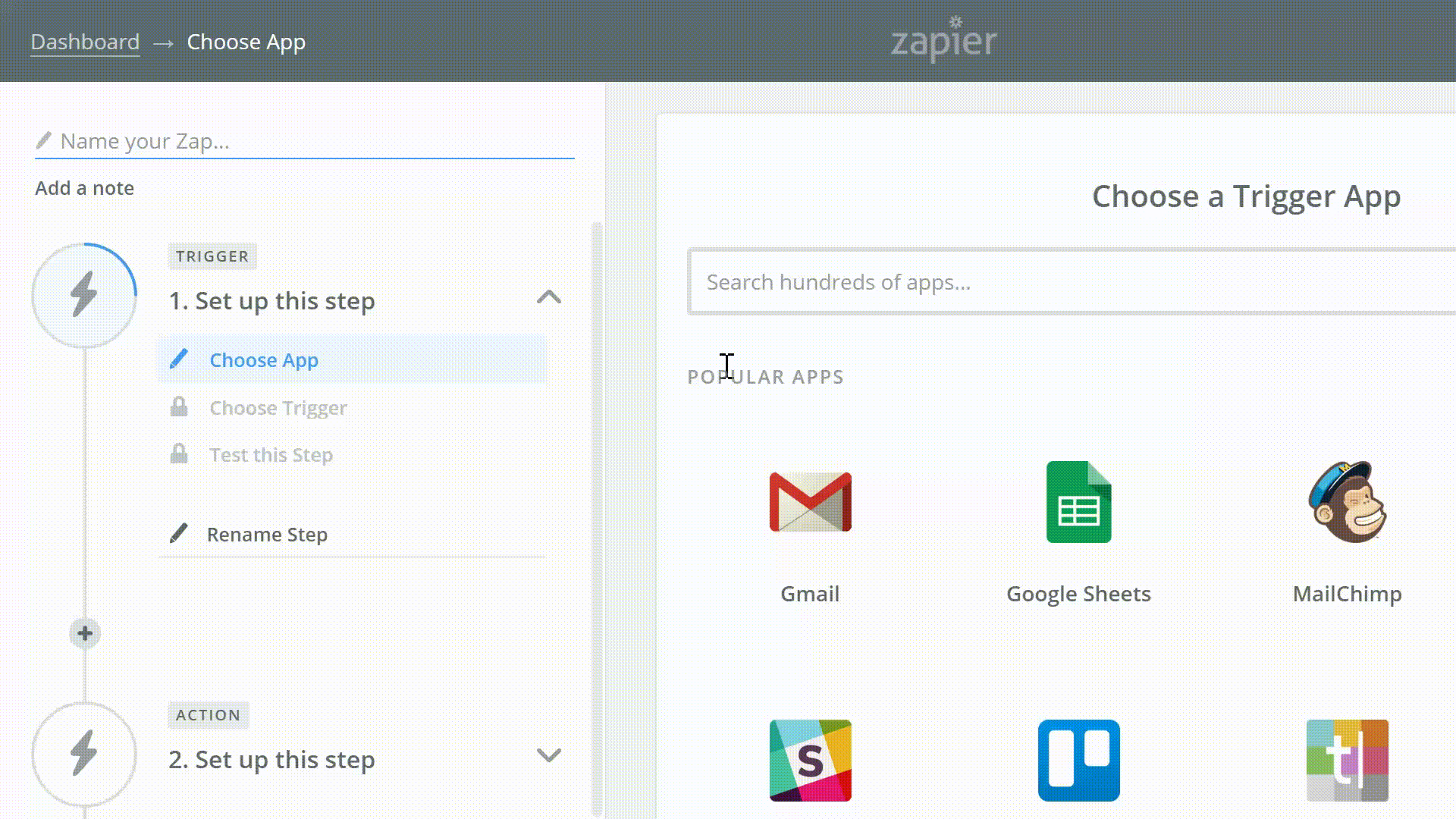
Task: Click the pencil icon beside Rename Step
Action: 179,533
